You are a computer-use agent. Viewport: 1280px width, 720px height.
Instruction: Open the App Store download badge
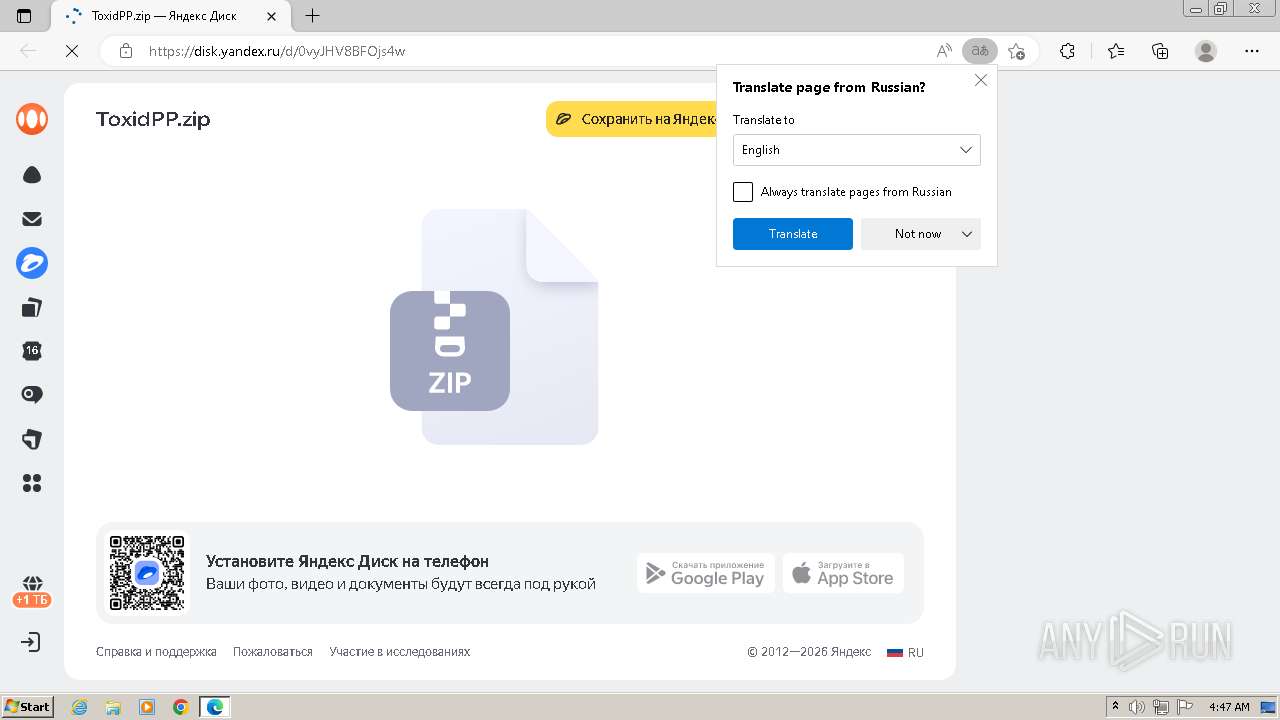[x=843, y=573]
